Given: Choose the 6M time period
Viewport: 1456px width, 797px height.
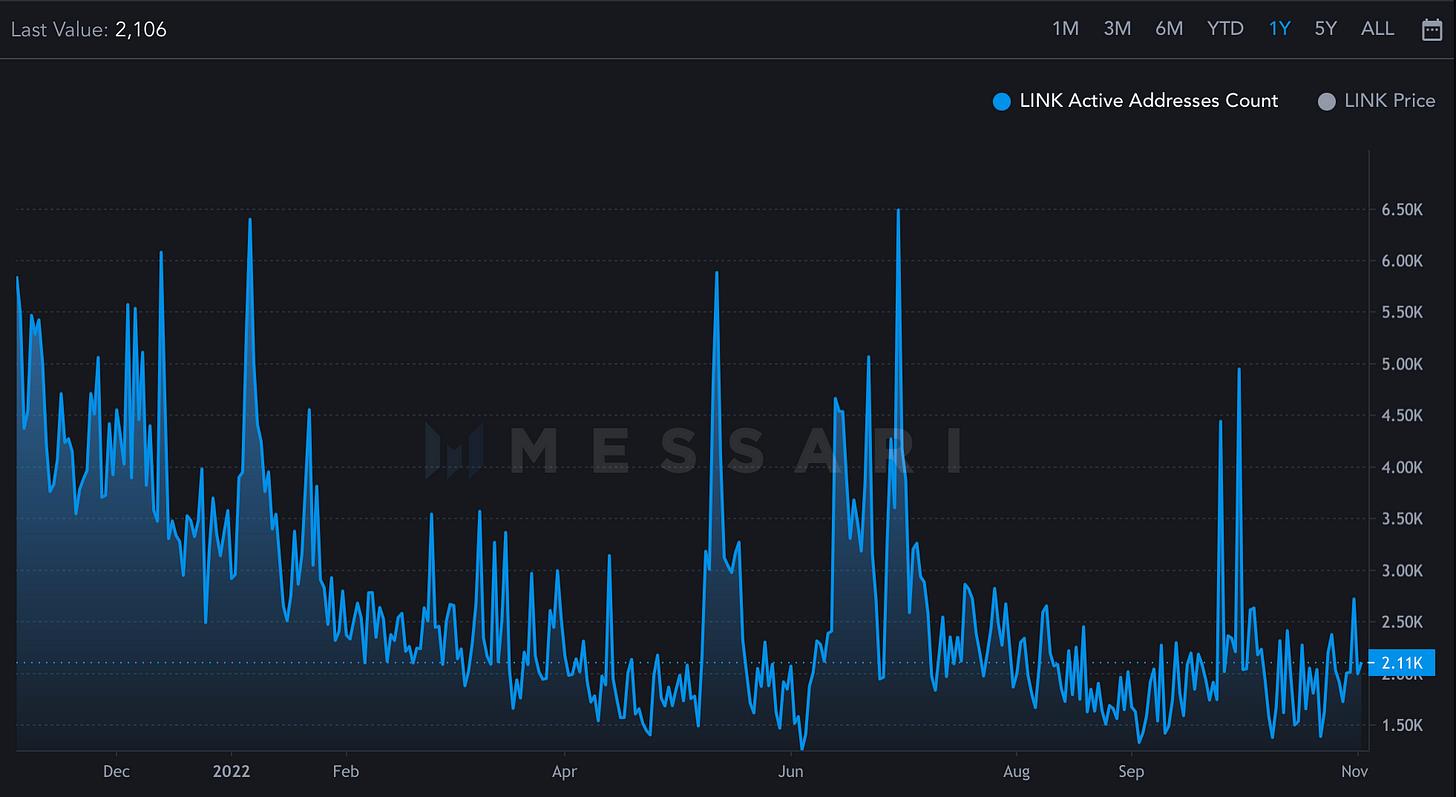Looking at the screenshot, I should (x=1169, y=29).
